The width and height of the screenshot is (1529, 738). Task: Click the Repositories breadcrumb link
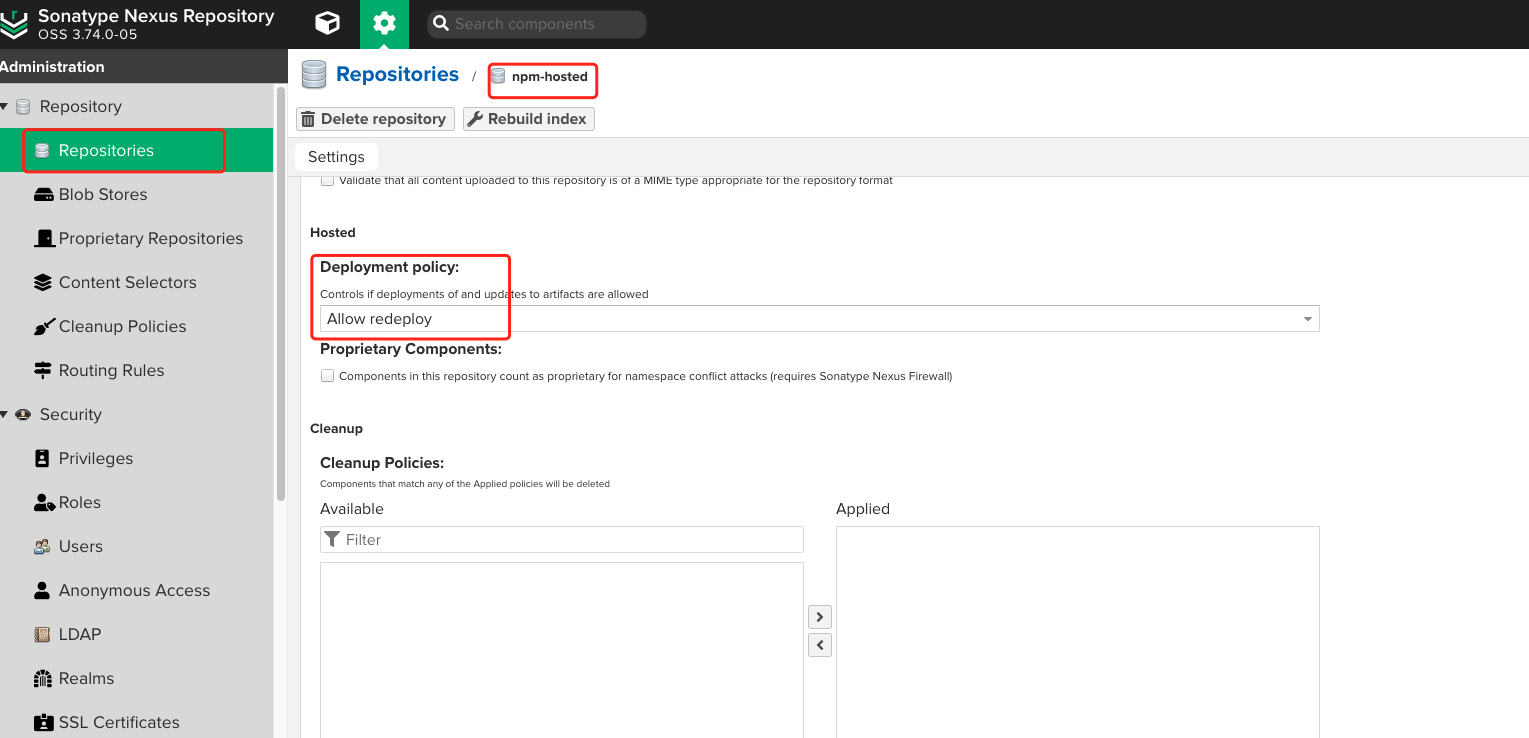[397, 75]
